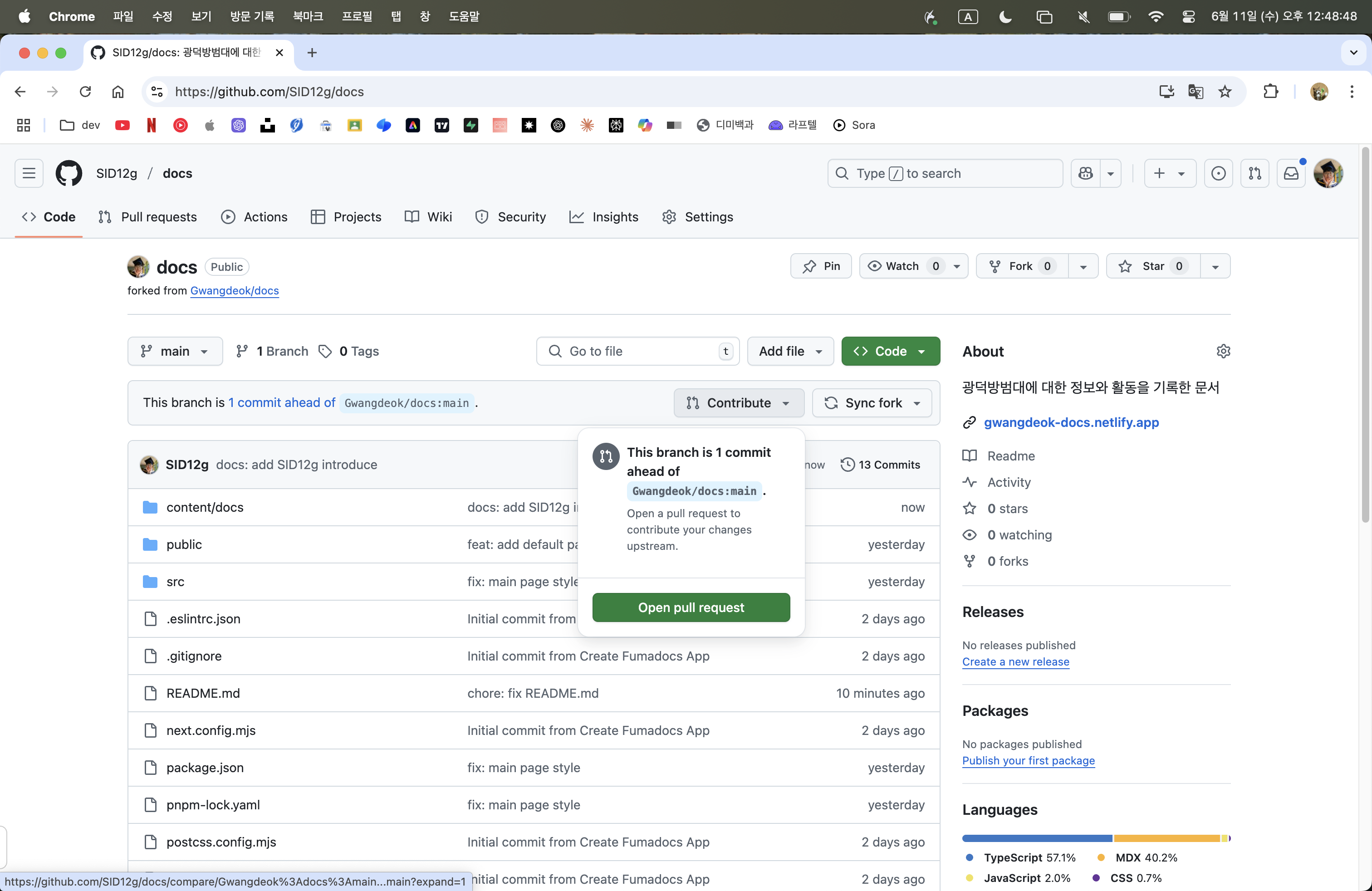The height and width of the screenshot is (891, 1372).
Task: Expand the Star lists arrow
Action: coord(1215,266)
